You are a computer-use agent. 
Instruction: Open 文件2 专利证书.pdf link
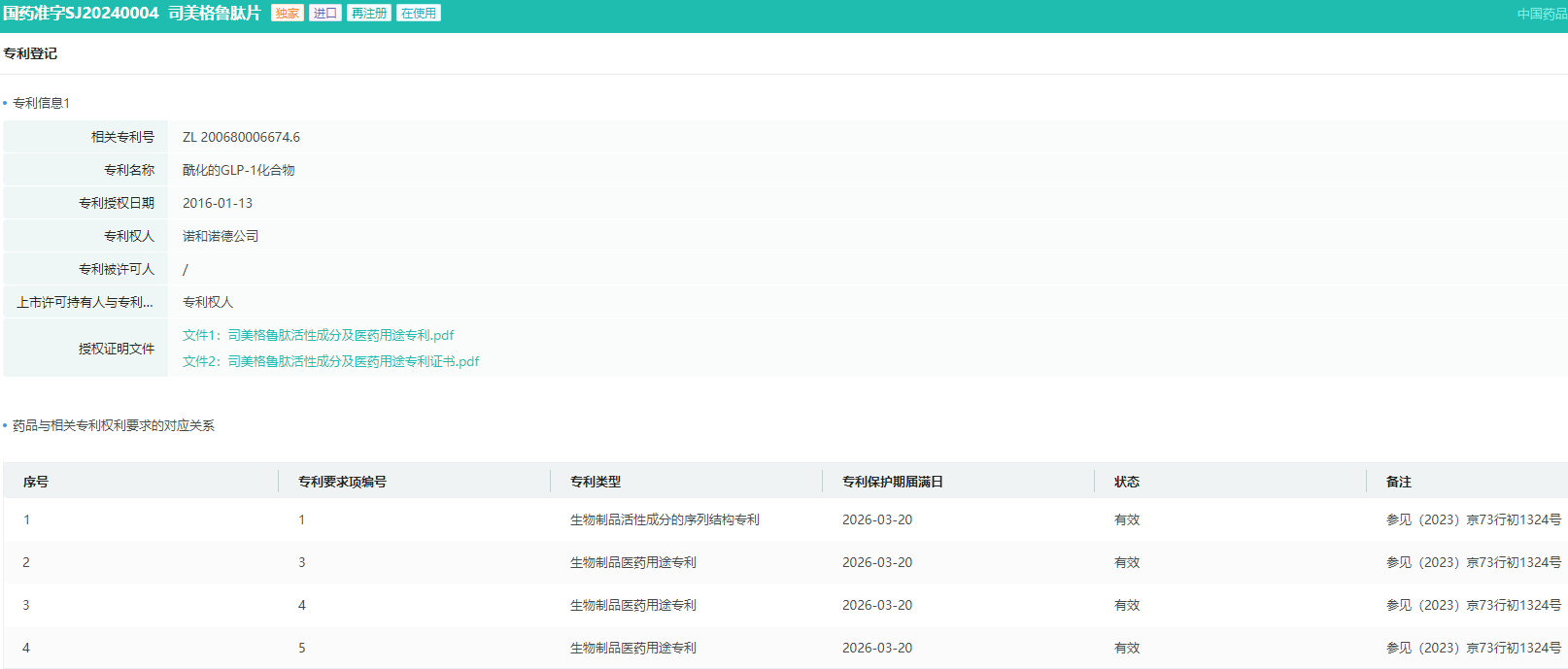pos(330,361)
